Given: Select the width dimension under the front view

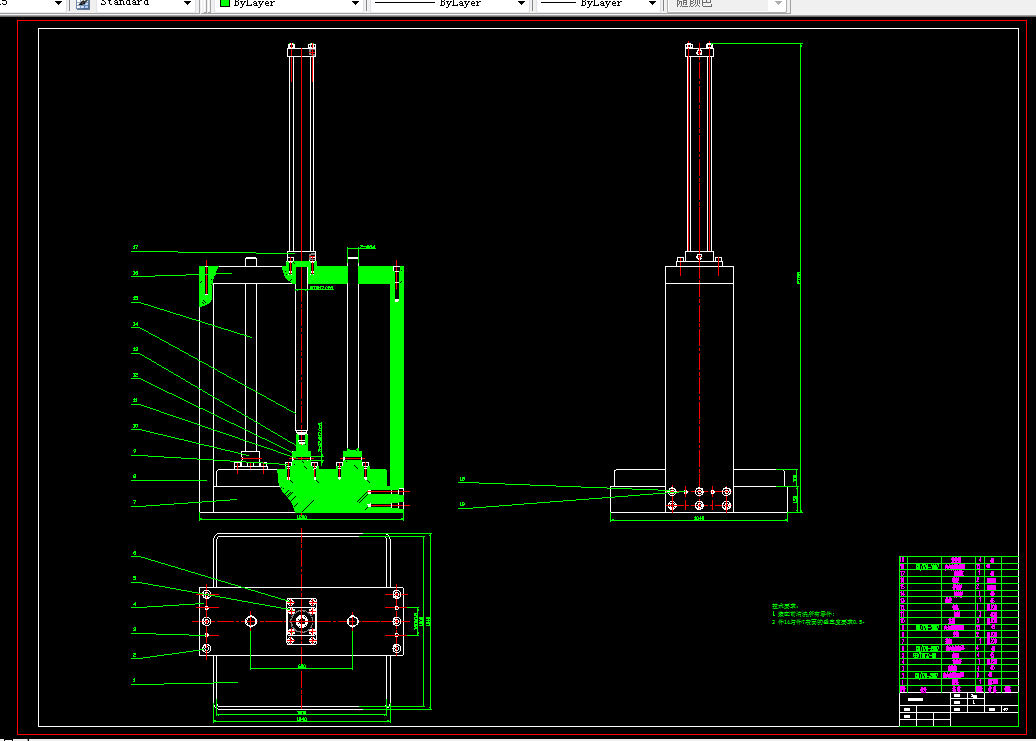Looking at the screenshot, I should 301,517.
